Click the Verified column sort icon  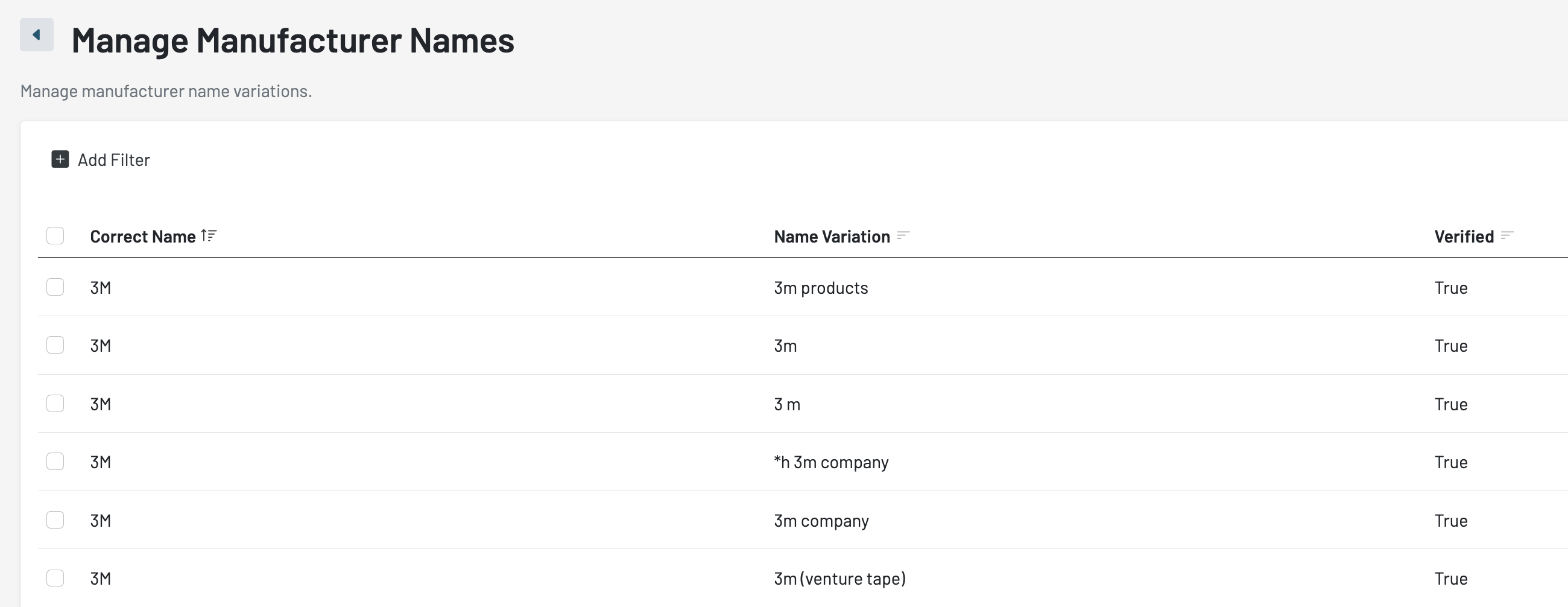[1507, 235]
